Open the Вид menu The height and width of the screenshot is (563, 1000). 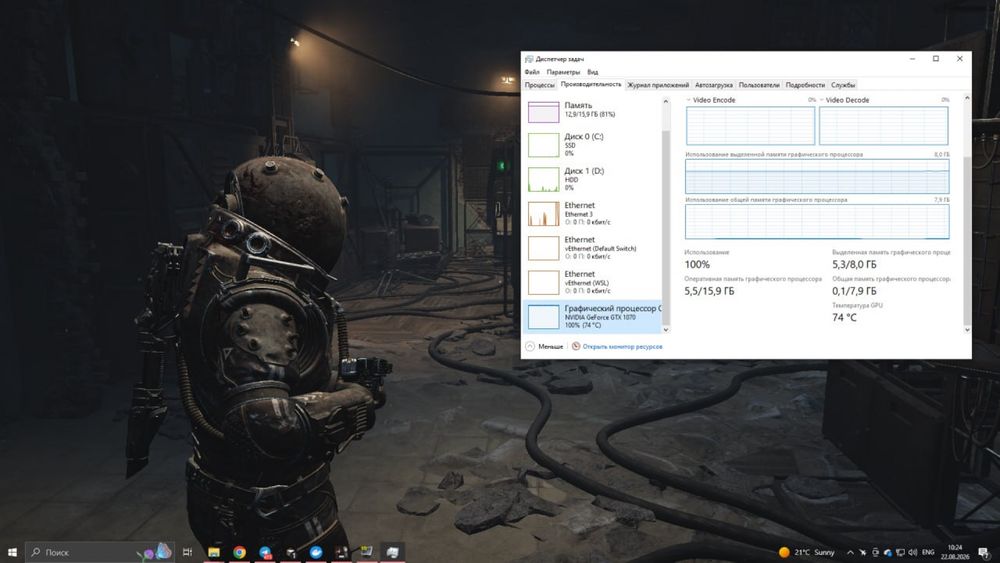pyautogui.click(x=592, y=72)
